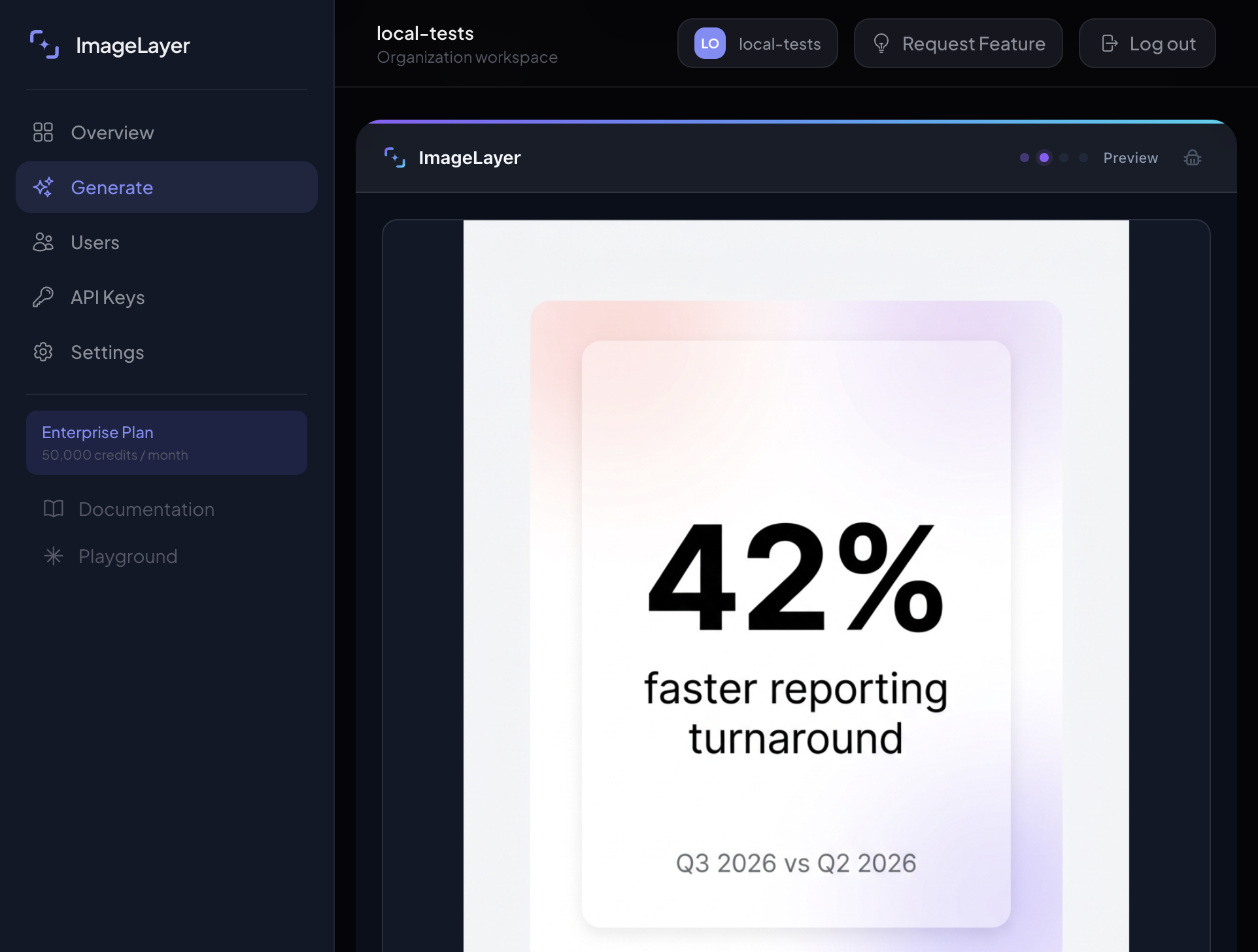
Task: Open the Enterprise Plan card
Action: tap(167, 443)
